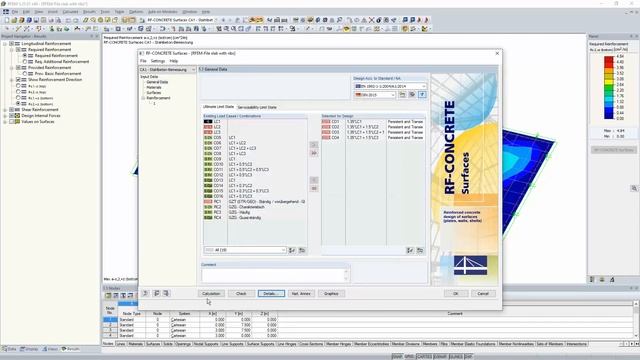
Task: Click add-selected single arrow between load lists
Action: (x=314, y=145)
